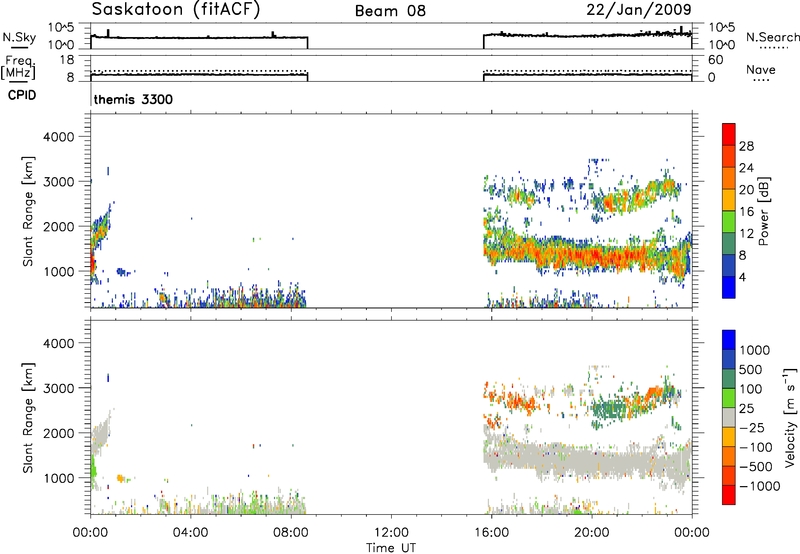Click the "Slant Range [km]" label of power panel
This screenshot has height=554, width=800.
pos(28,211)
